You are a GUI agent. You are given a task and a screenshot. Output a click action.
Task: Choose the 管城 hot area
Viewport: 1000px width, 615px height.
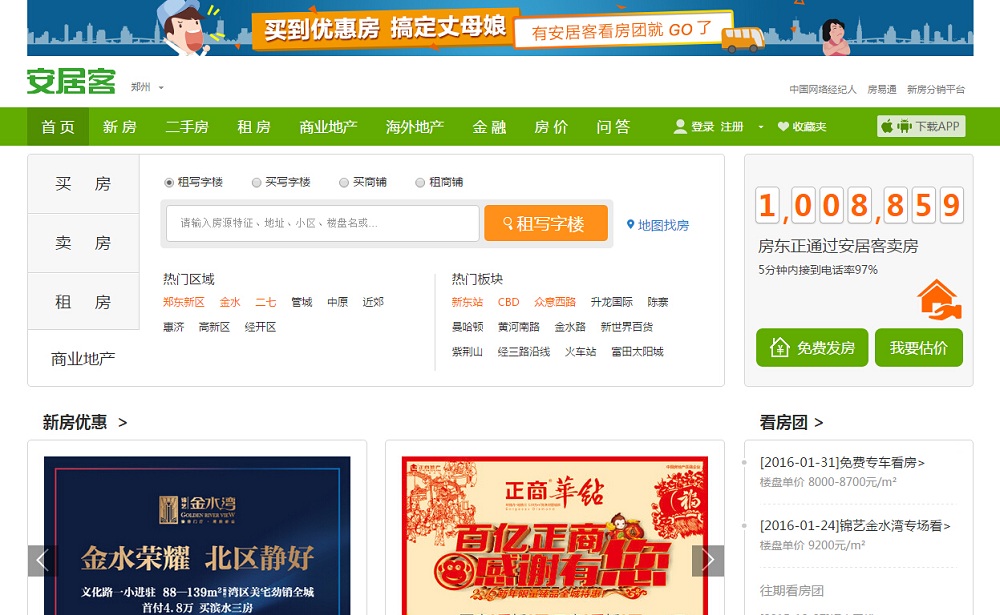[302, 302]
